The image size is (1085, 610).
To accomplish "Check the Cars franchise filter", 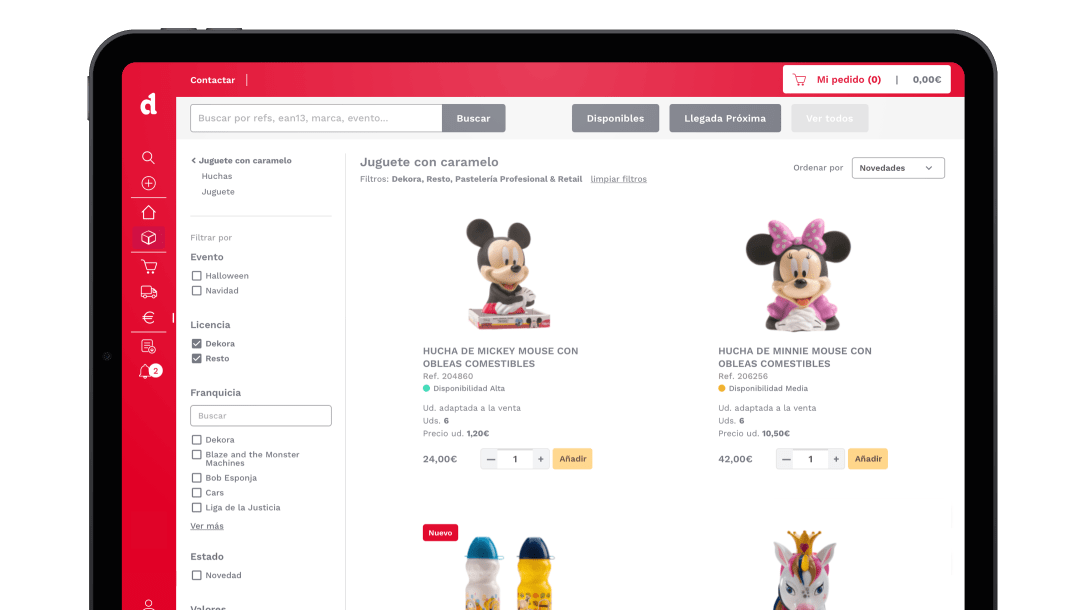I will coord(197,492).
